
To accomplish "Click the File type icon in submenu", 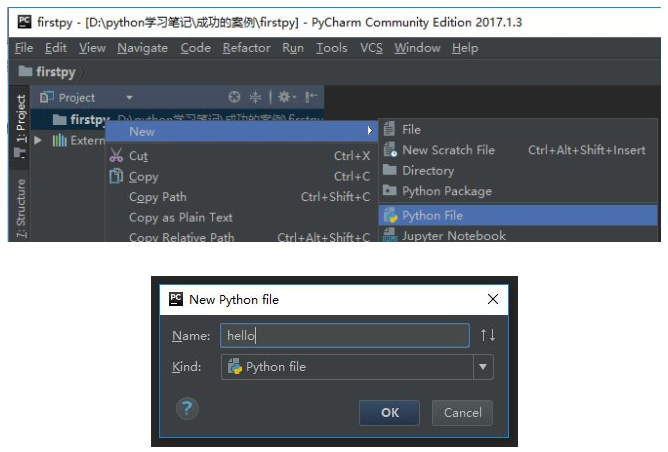I will coord(389,129).
